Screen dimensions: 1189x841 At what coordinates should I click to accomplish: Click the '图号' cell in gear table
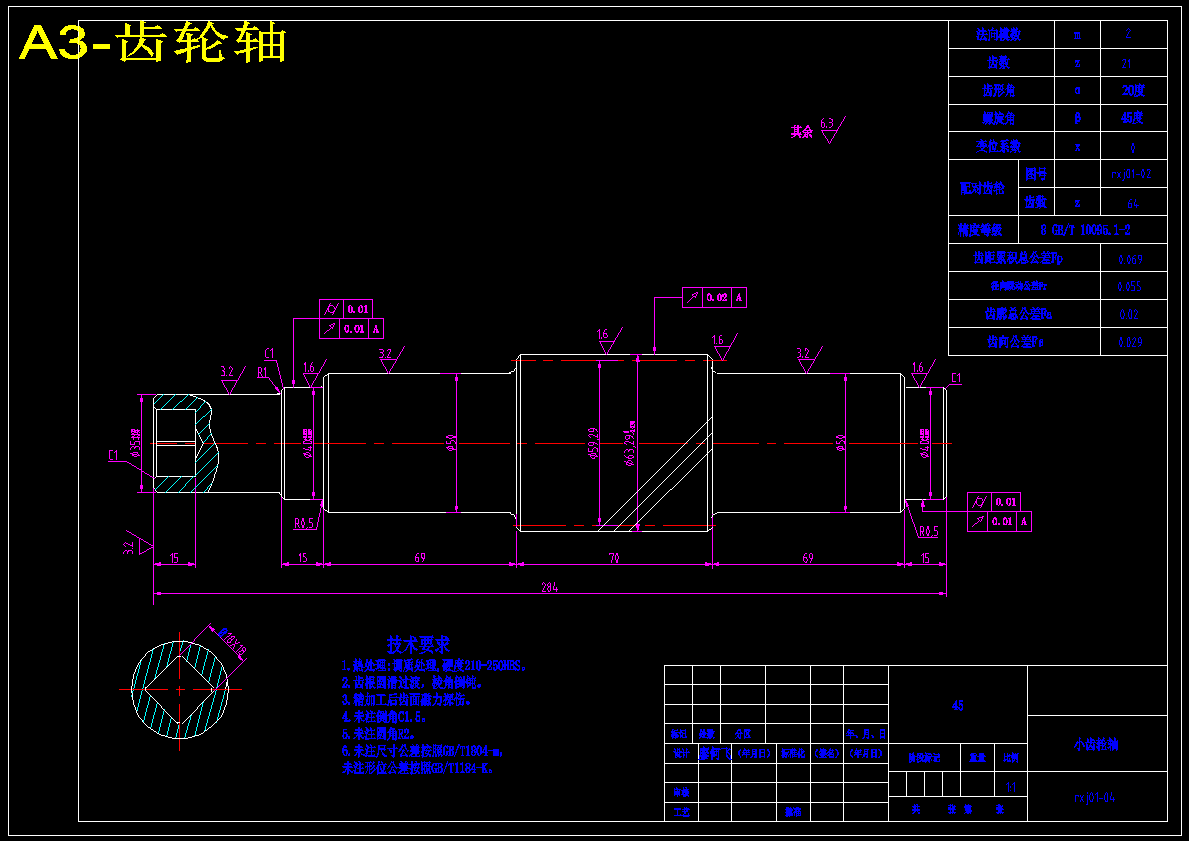coord(1036,174)
